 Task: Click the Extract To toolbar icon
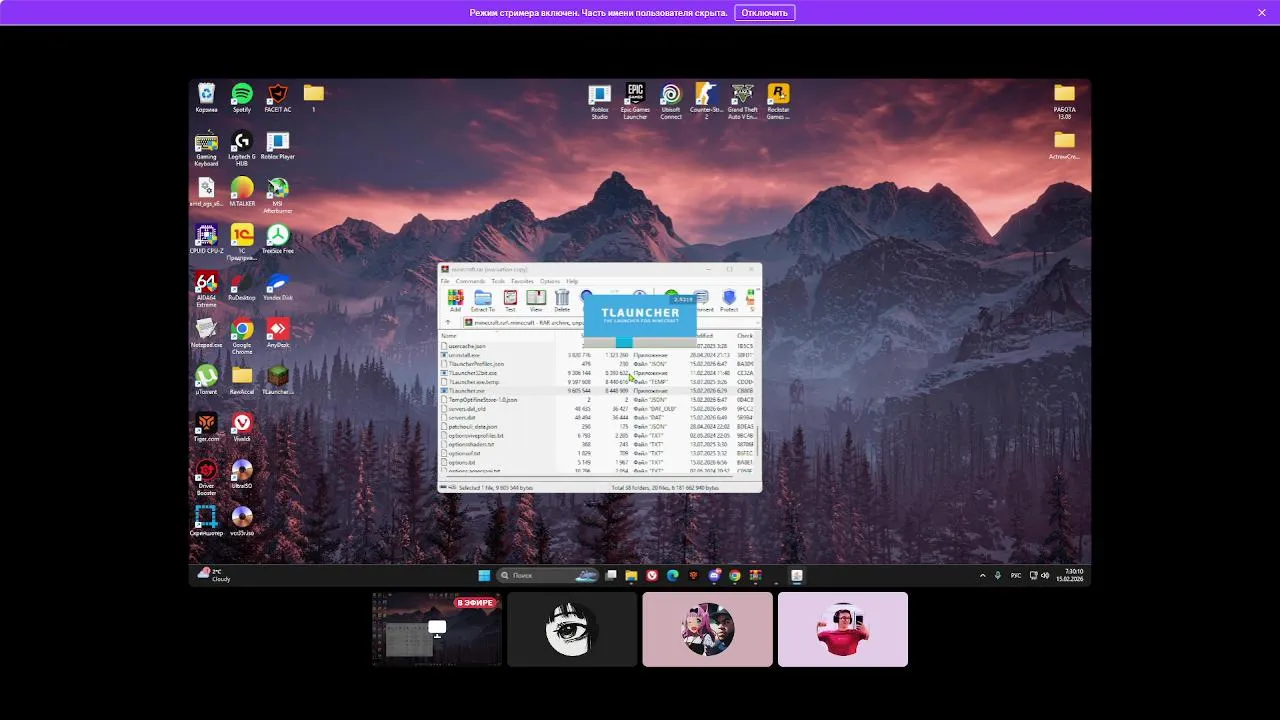pos(483,300)
